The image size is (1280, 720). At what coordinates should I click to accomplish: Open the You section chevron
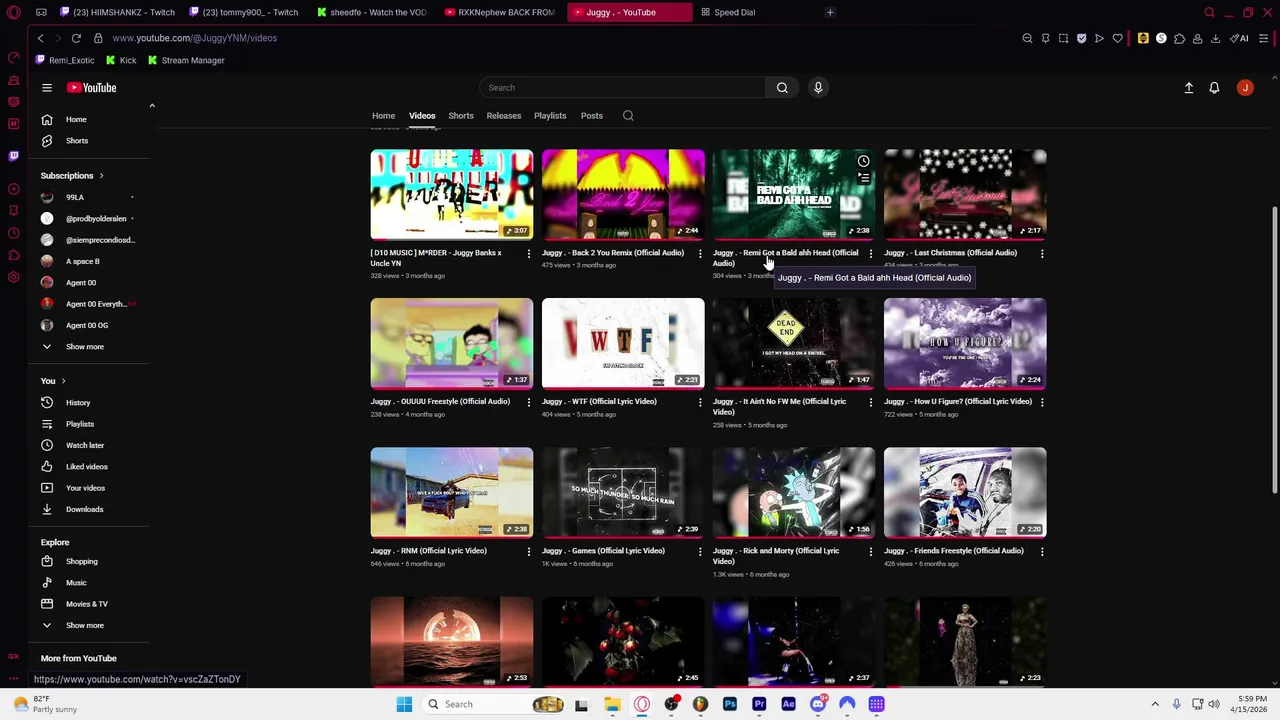(63, 381)
